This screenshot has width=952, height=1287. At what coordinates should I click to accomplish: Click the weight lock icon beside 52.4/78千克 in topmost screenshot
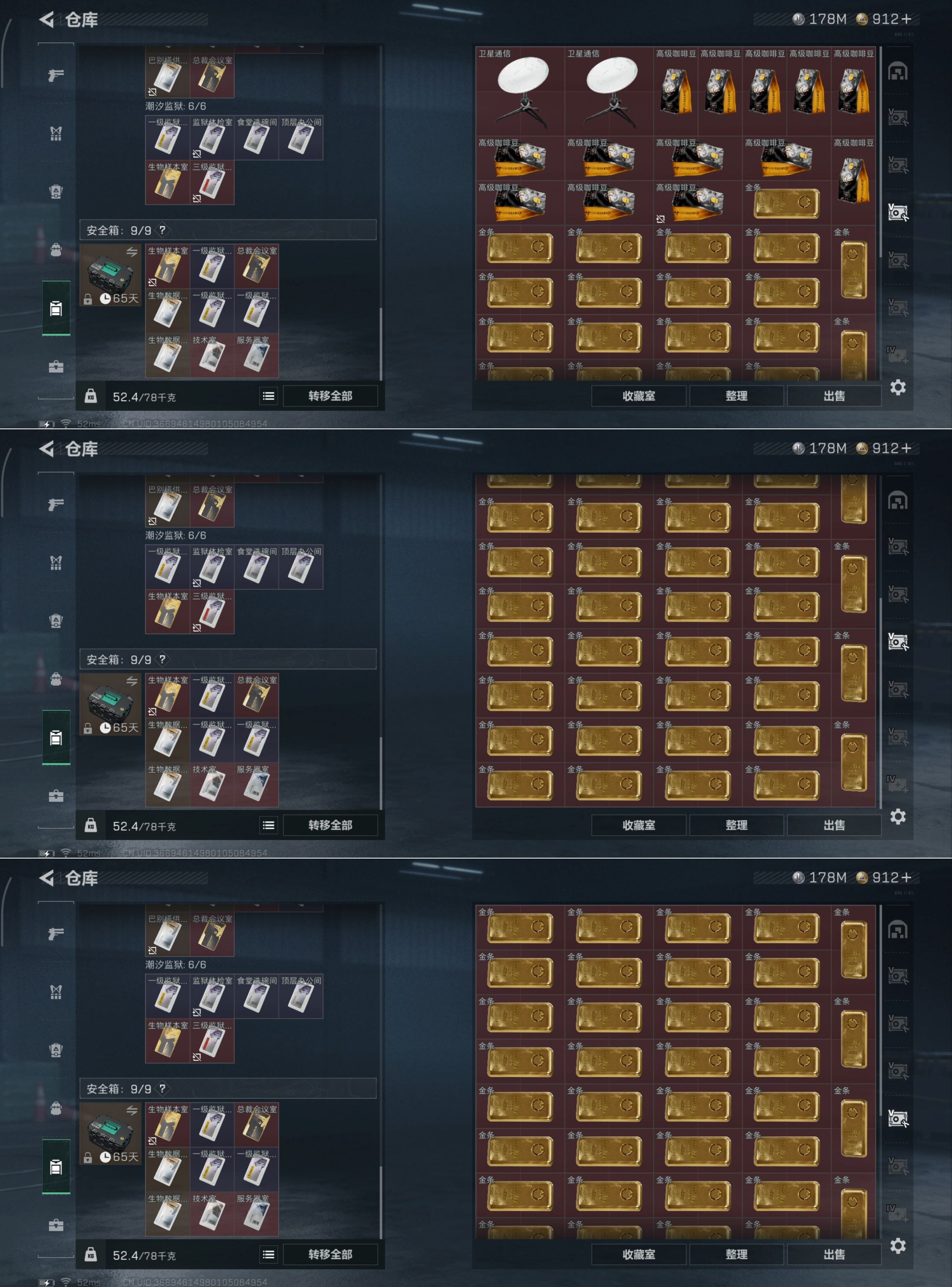coord(90,396)
